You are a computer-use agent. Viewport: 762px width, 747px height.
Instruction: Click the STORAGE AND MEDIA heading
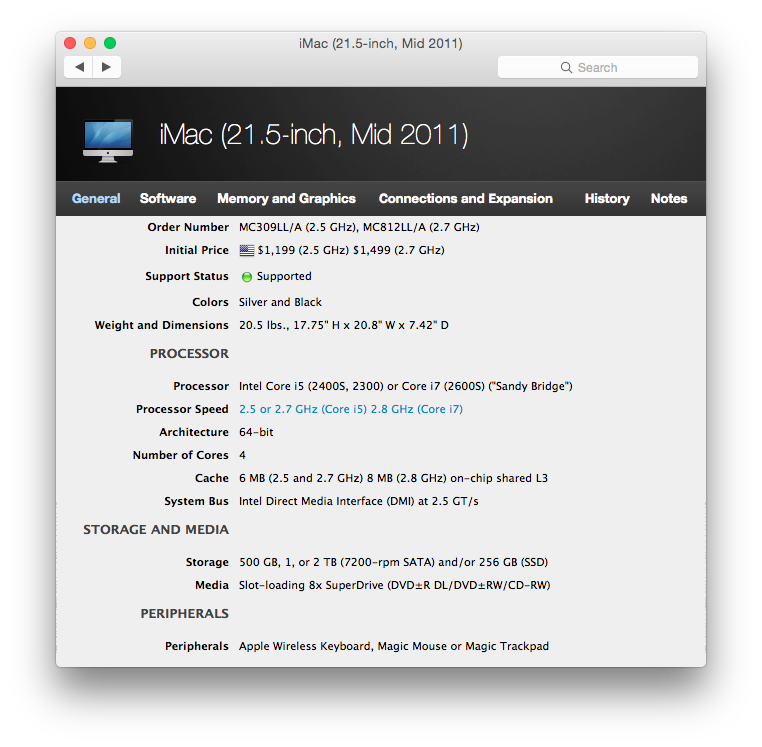click(156, 529)
